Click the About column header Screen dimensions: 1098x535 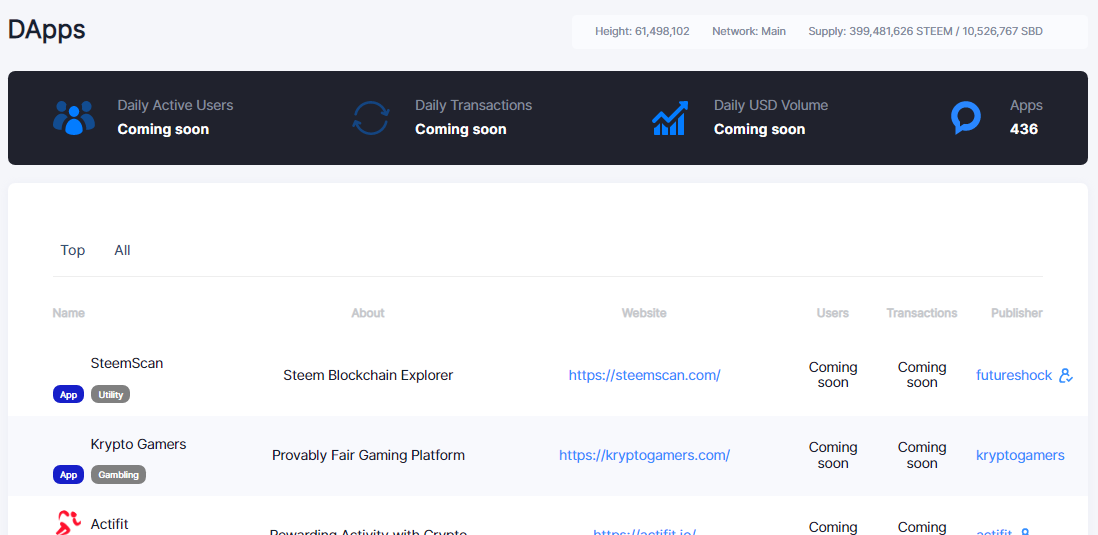368,313
